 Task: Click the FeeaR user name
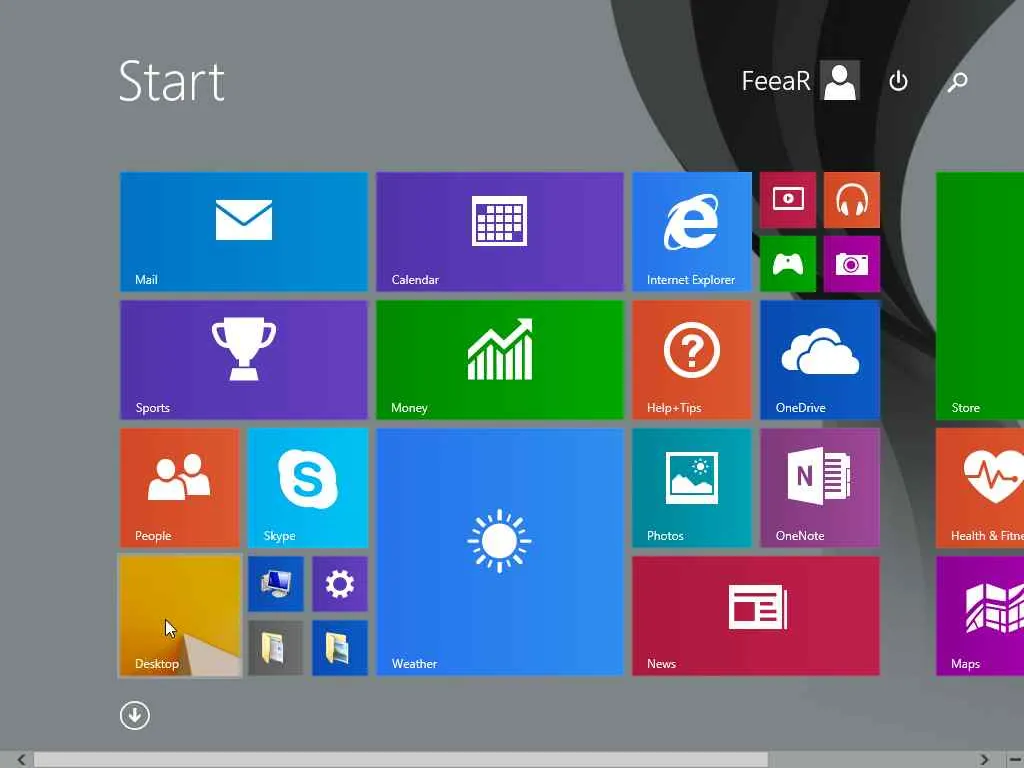coord(776,81)
